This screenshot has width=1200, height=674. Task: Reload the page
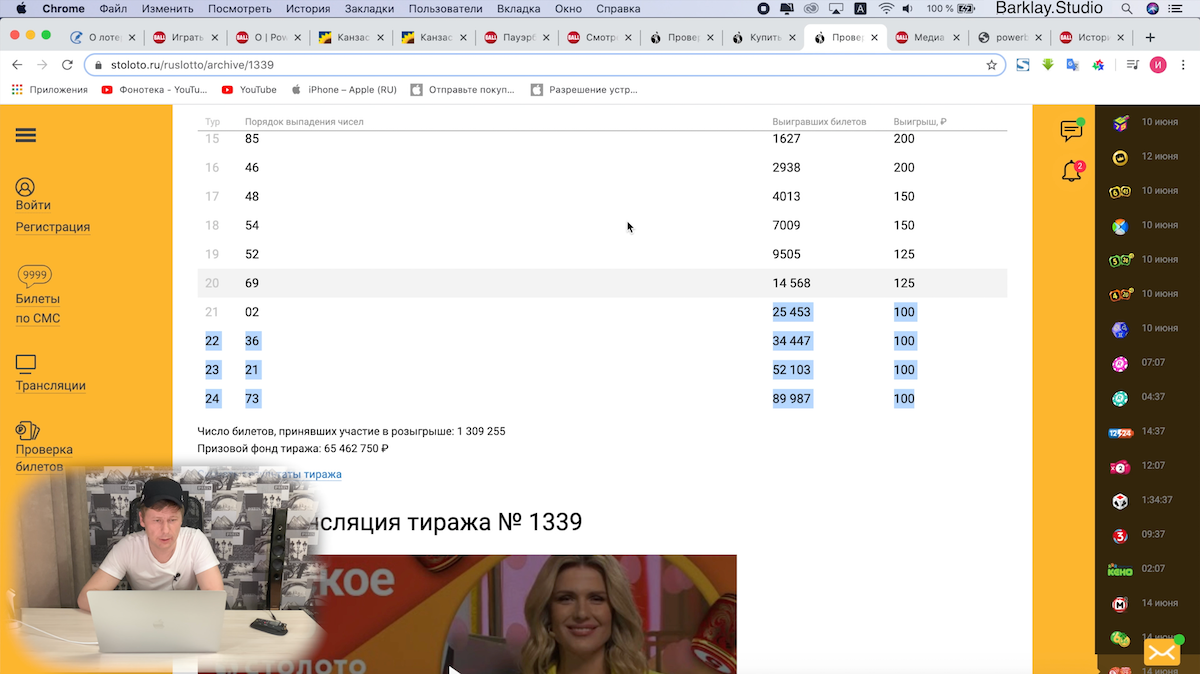[x=67, y=65]
